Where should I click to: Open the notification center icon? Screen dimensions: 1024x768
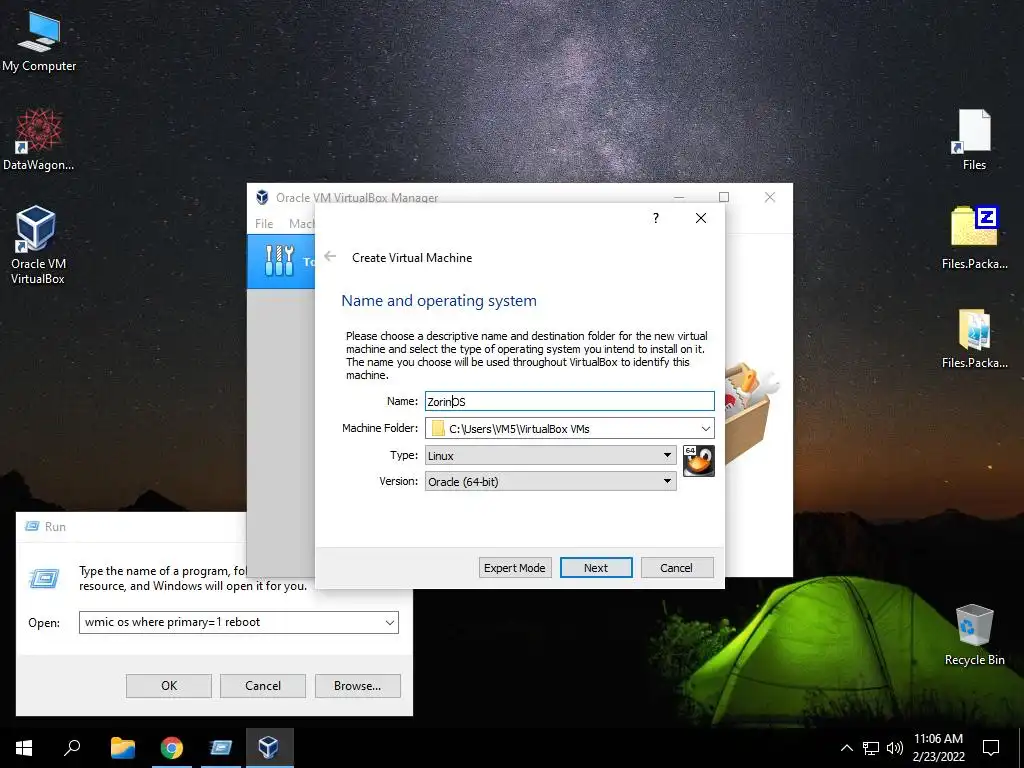(x=991, y=748)
